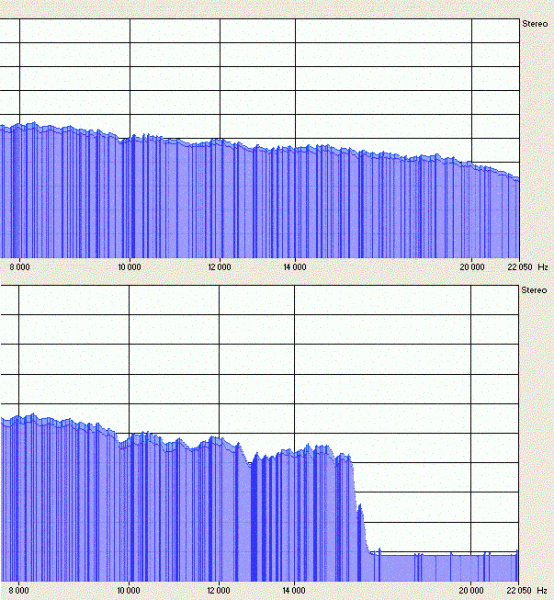554x600 pixels.
Task: Click the flat noise floor in bottom spectrum
Action: click(x=444, y=555)
